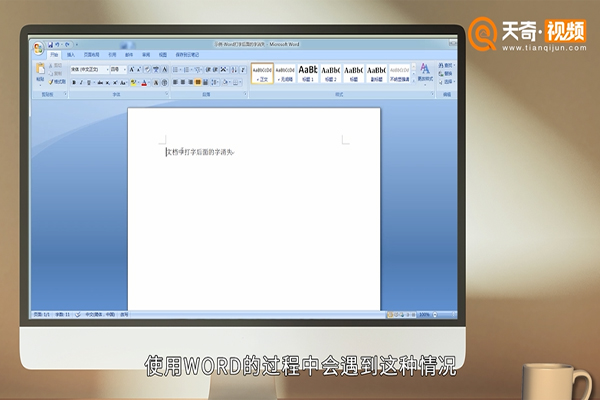This screenshot has height=400, width=600.
Task: Undo last action in Quick Access toolbar
Action: point(58,45)
